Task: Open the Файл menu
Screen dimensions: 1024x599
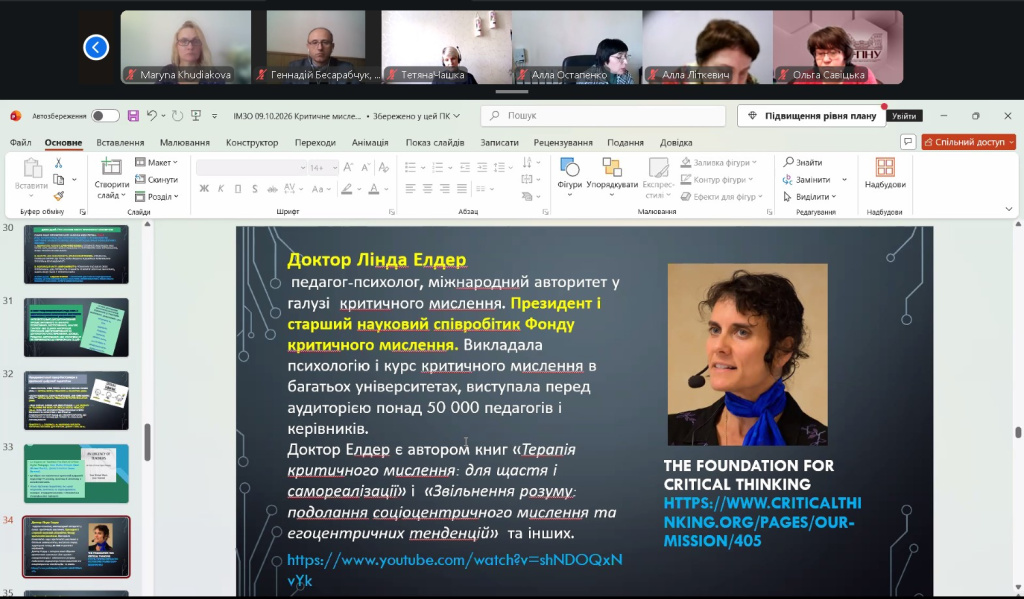Action: tap(21, 142)
